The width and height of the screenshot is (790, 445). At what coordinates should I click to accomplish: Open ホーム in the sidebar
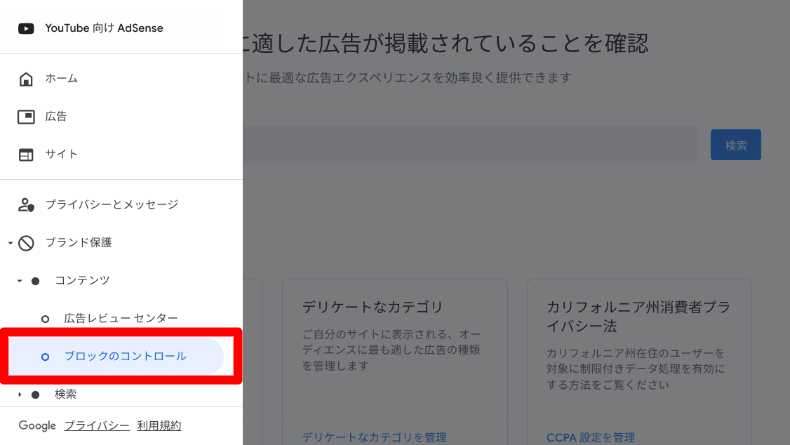tap(61, 79)
